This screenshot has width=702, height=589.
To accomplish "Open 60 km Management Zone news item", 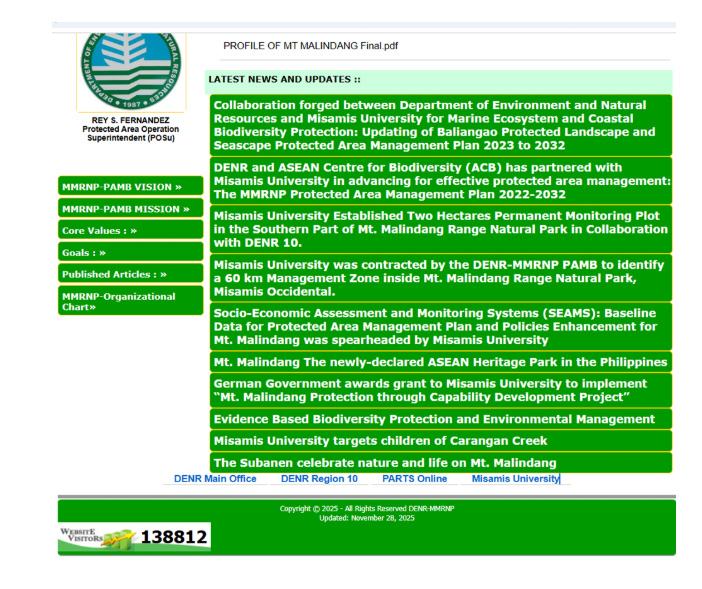I will 441,278.
